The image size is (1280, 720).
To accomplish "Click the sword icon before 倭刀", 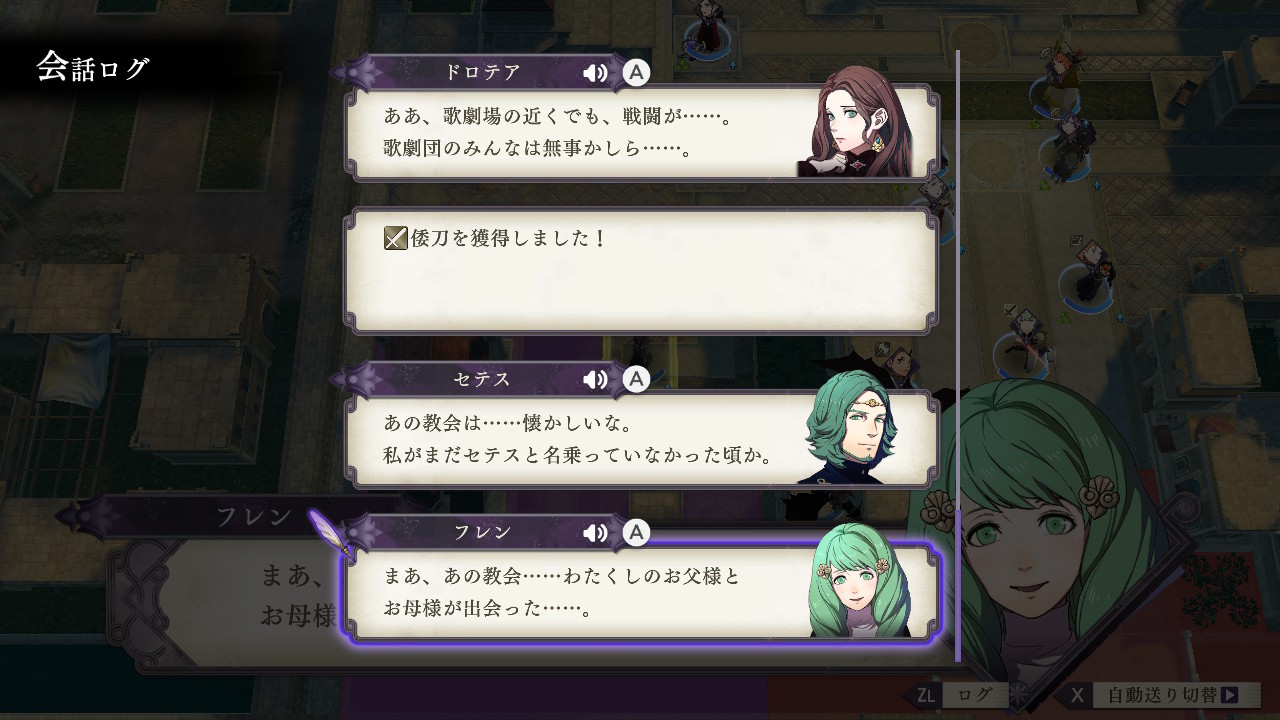I will point(395,239).
